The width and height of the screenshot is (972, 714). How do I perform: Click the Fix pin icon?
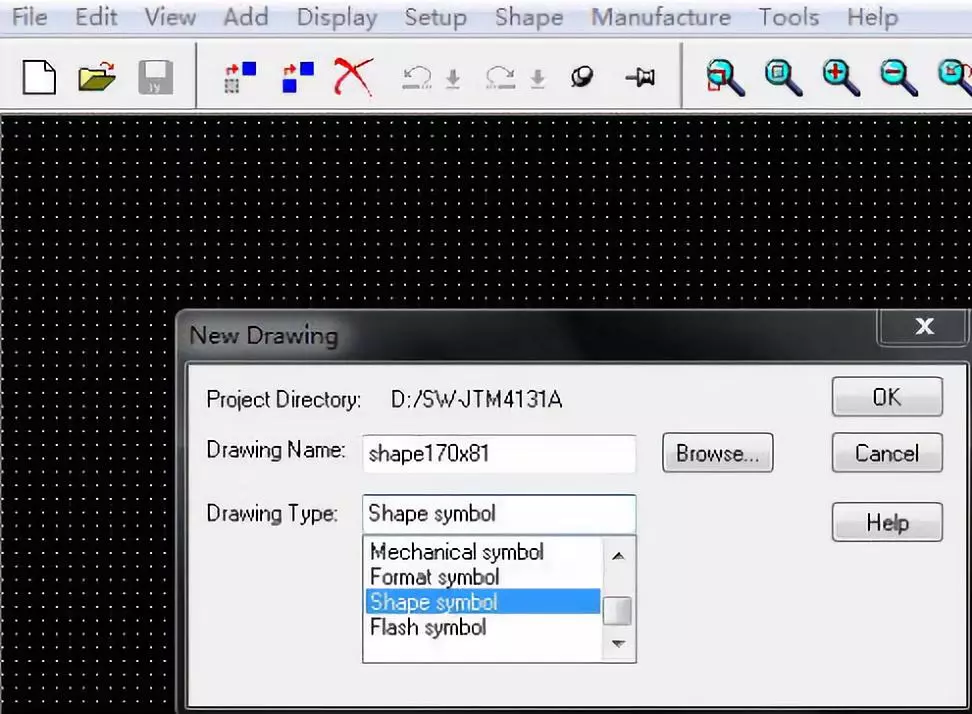click(x=640, y=77)
